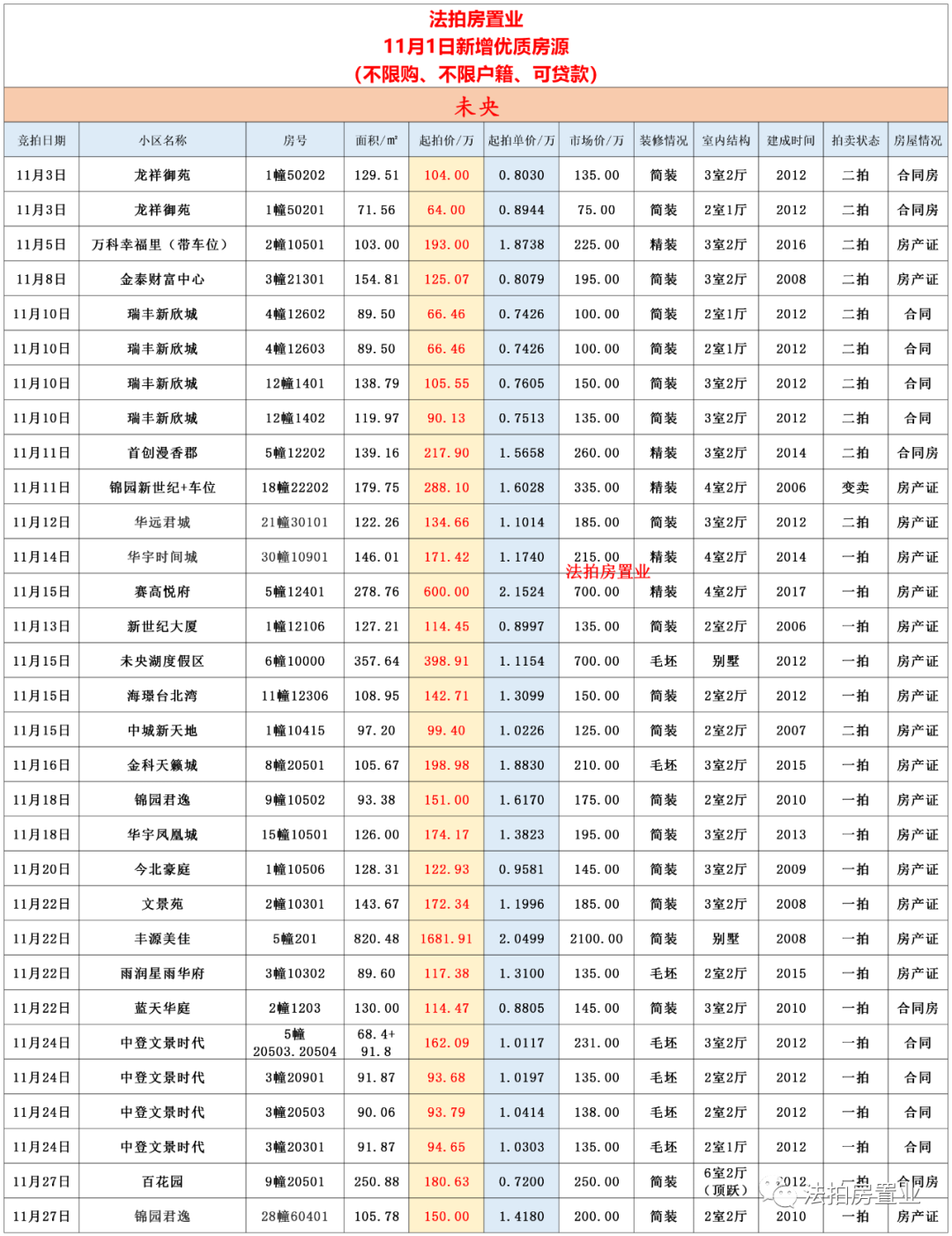Image resolution: width=952 pixels, height=1236 pixels.
Task: Select the 起拍单价/万 column header
Action: 521,140
